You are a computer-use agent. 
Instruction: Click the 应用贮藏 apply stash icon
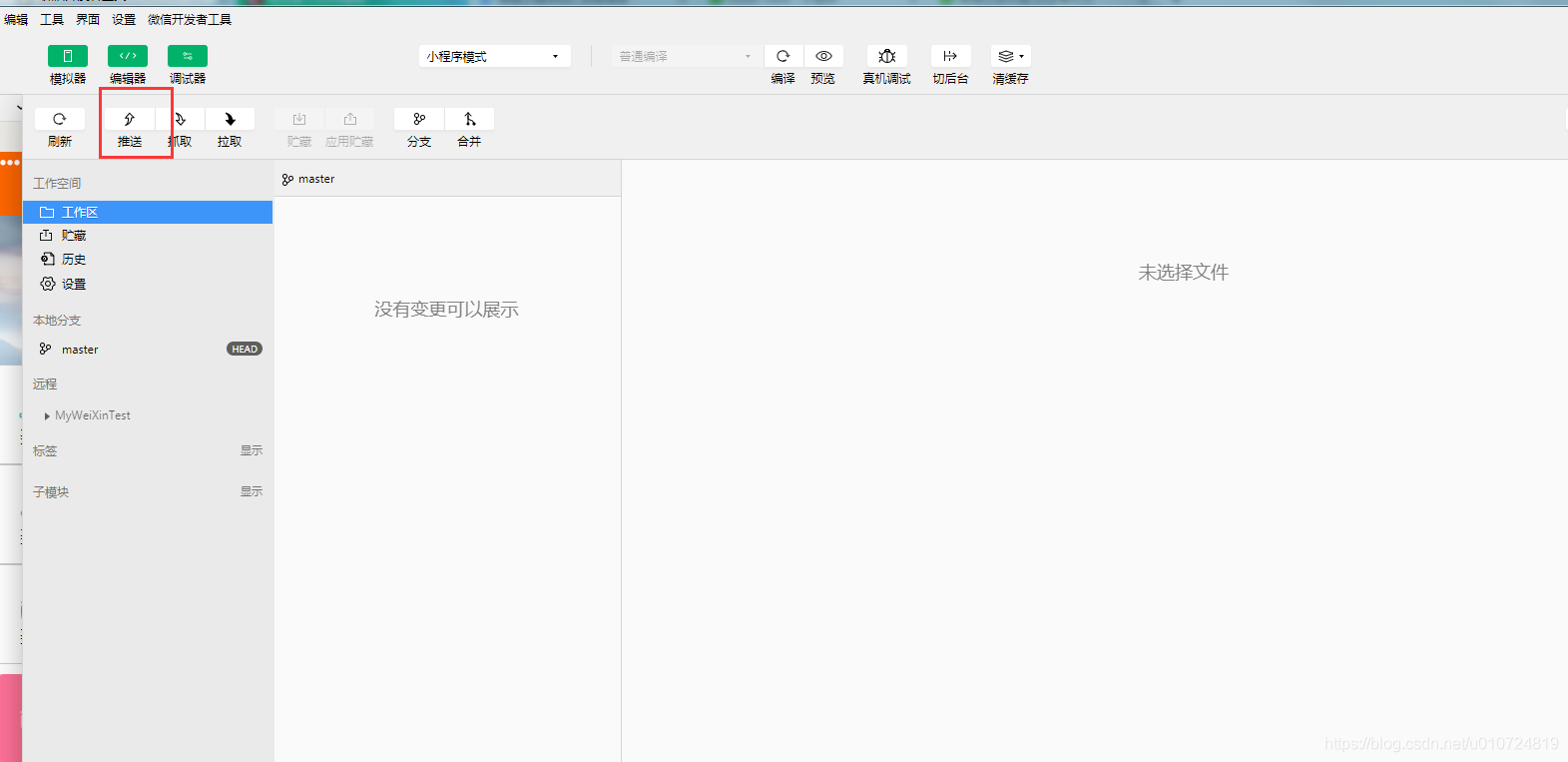(349, 119)
